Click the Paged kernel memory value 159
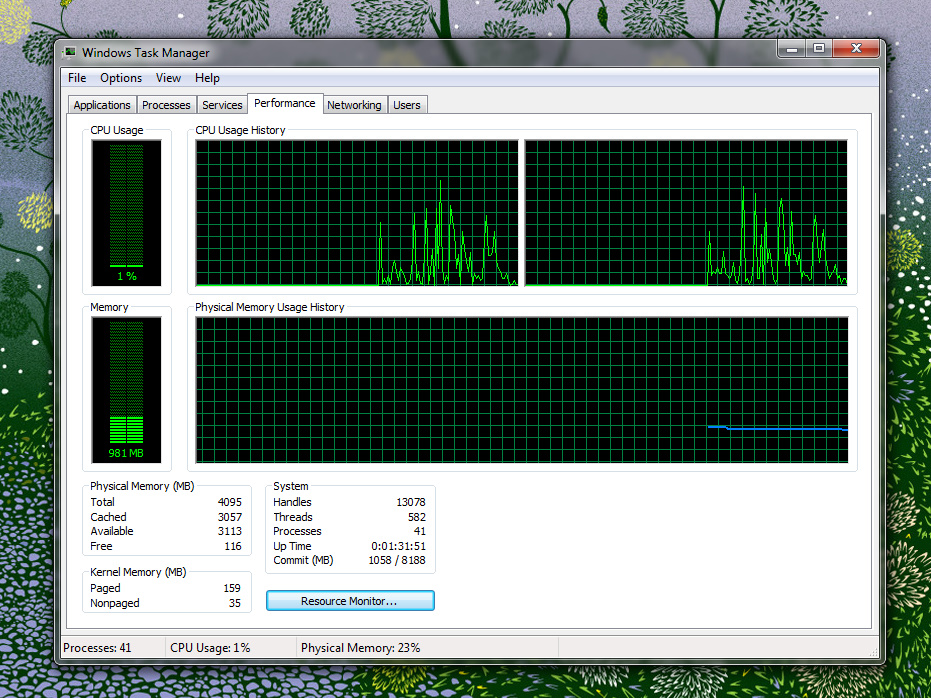This screenshot has width=931, height=698. pos(232,588)
